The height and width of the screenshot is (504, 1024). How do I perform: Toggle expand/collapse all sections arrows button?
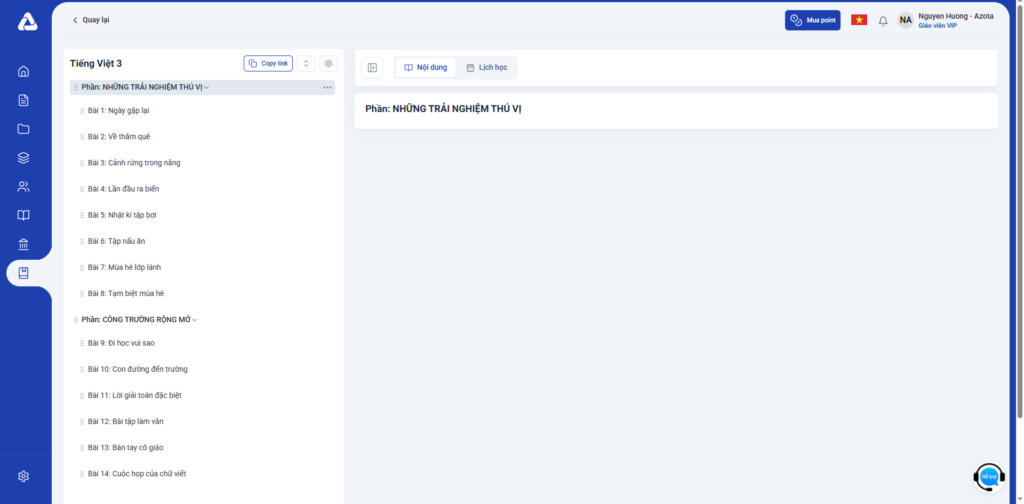tap(306, 64)
